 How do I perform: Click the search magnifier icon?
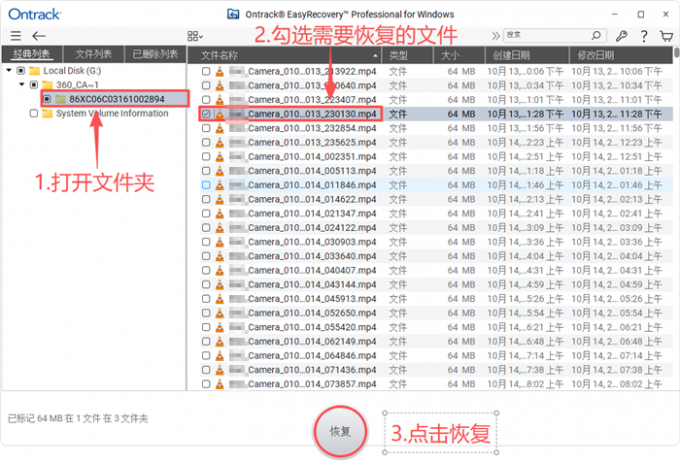point(594,36)
